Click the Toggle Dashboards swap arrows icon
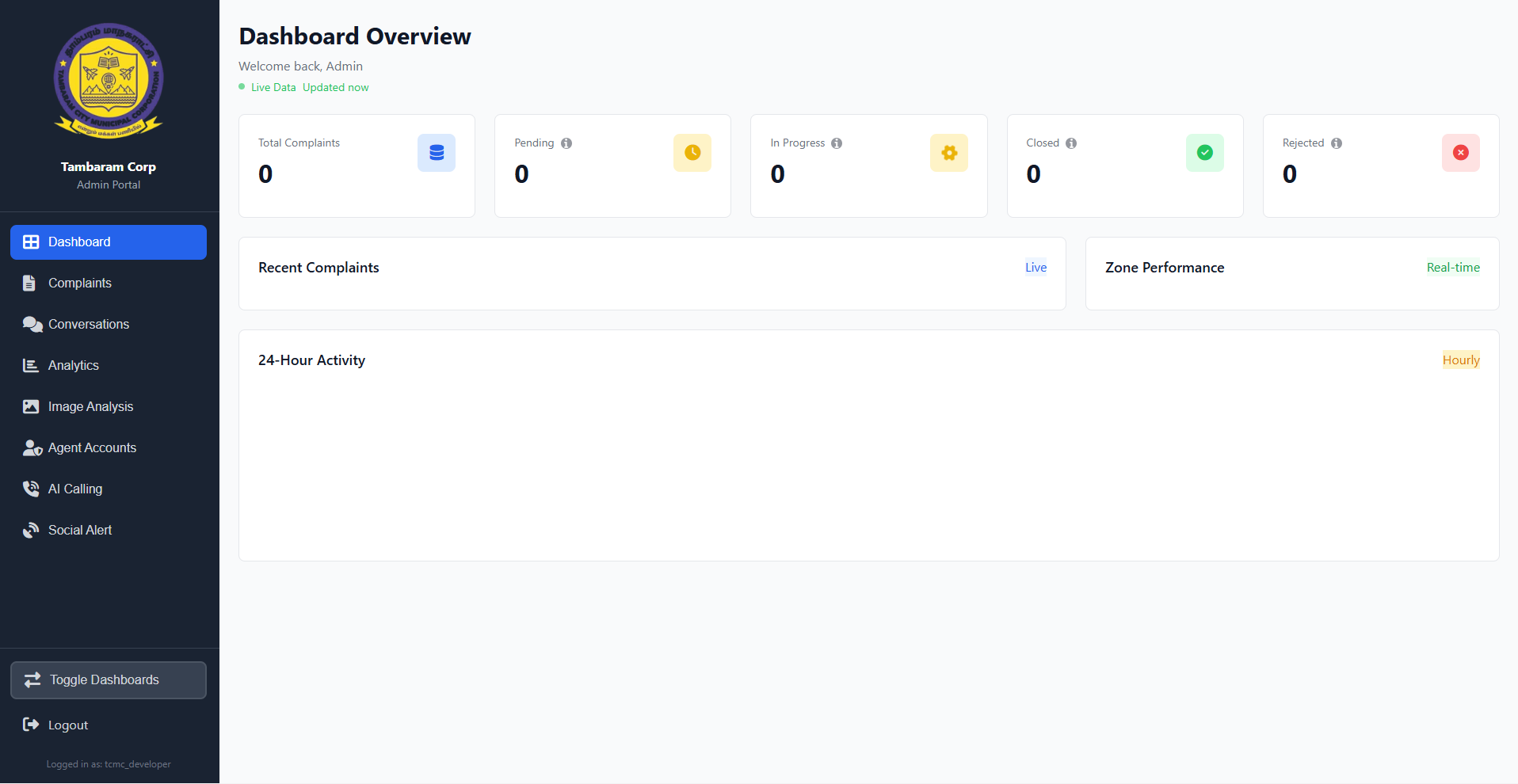 click(32, 680)
